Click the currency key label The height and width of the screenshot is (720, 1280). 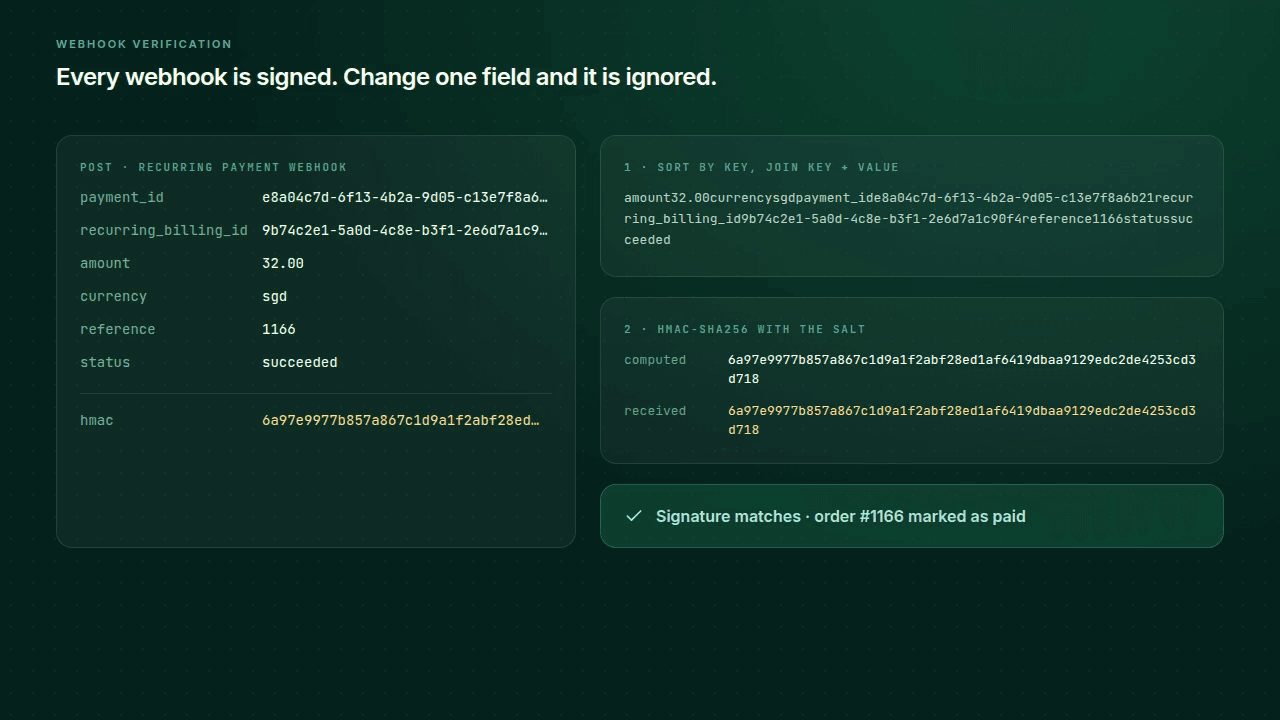pyautogui.click(x=113, y=297)
